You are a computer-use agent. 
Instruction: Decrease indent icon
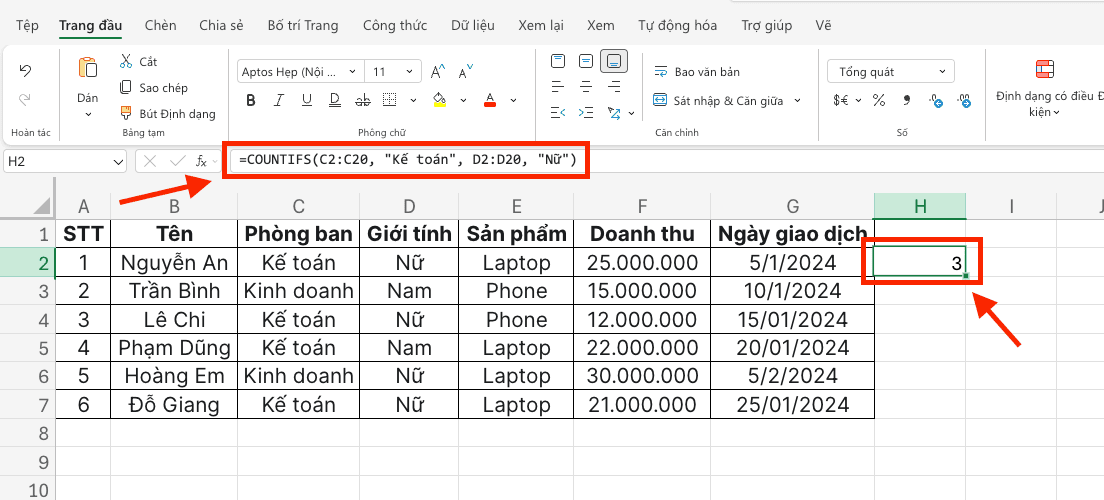558,113
